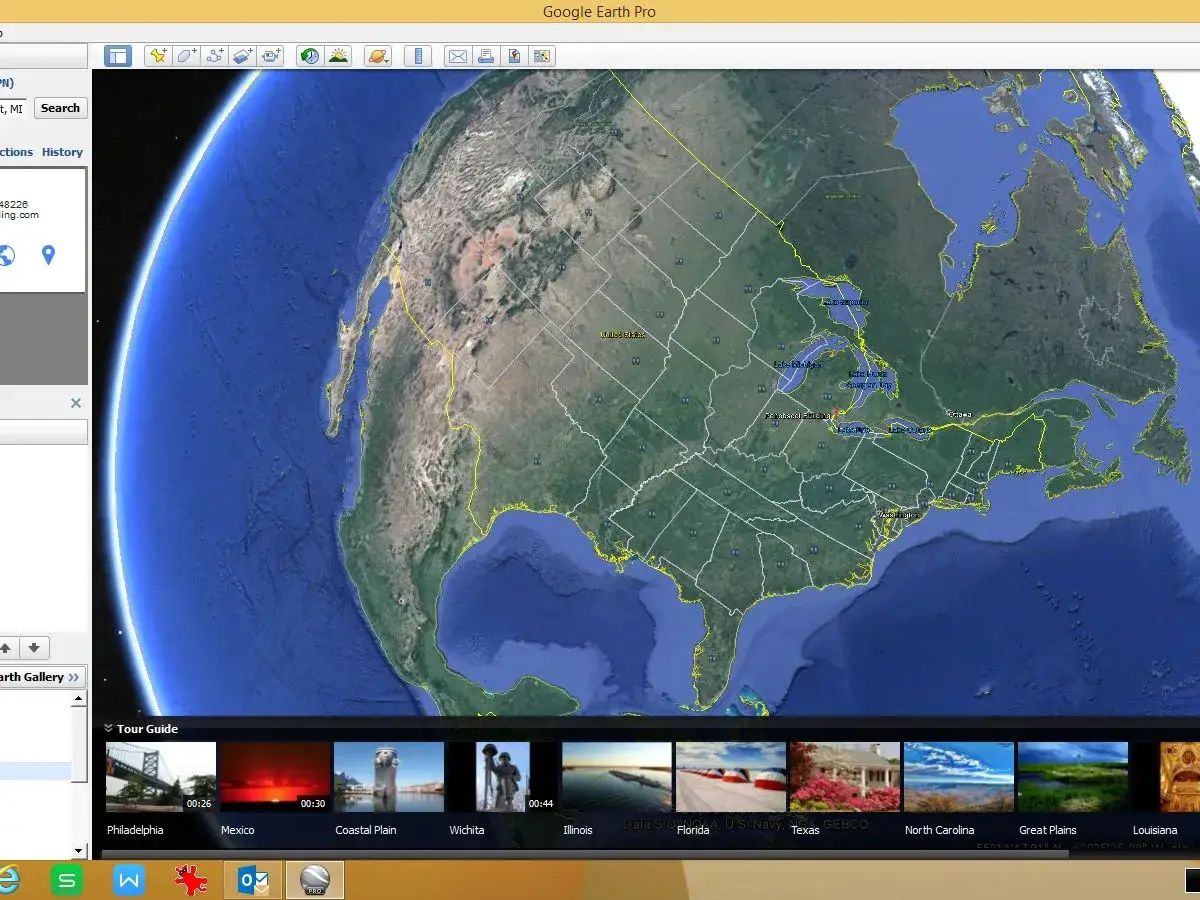Image resolution: width=1200 pixels, height=900 pixels.
Task: Click the globe icon in search result
Action: click(x=6, y=255)
